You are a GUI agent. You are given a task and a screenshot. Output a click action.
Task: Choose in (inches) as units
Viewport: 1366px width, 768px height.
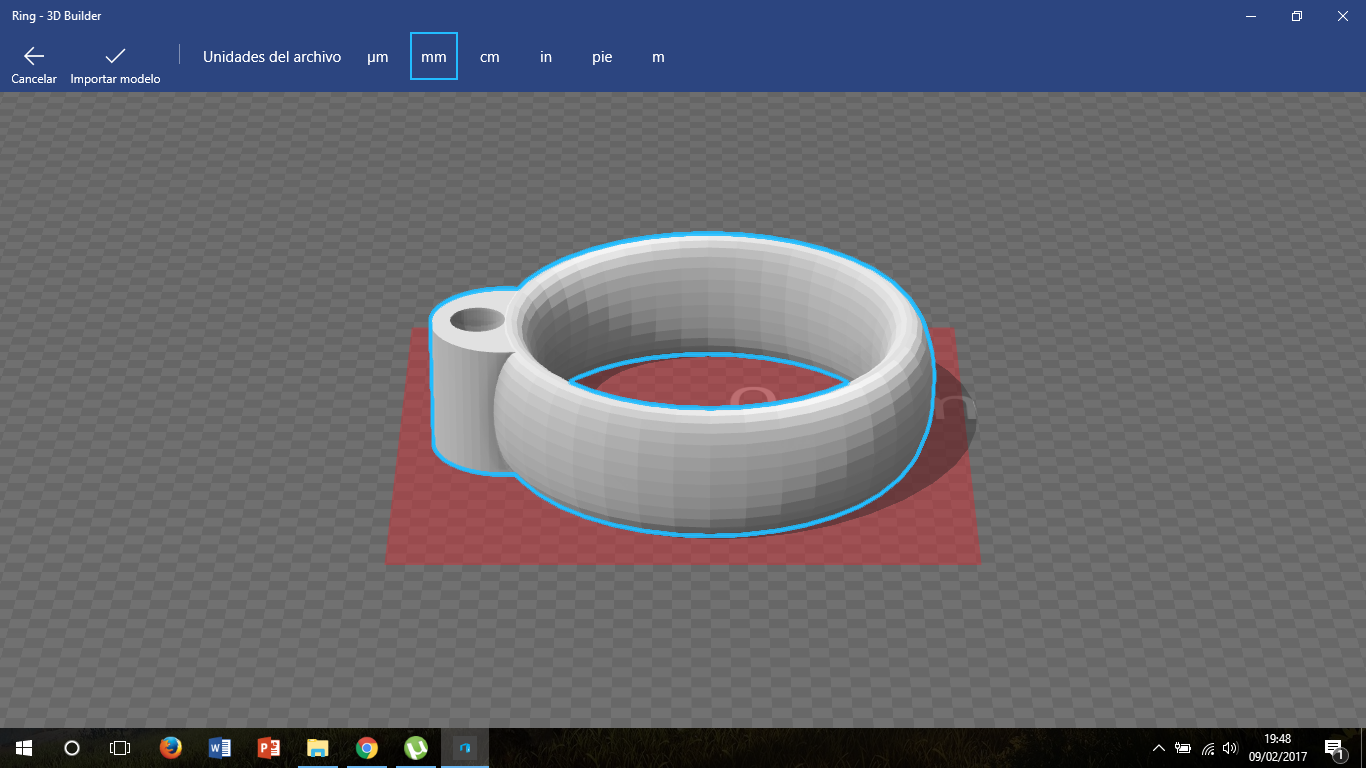click(x=546, y=57)
